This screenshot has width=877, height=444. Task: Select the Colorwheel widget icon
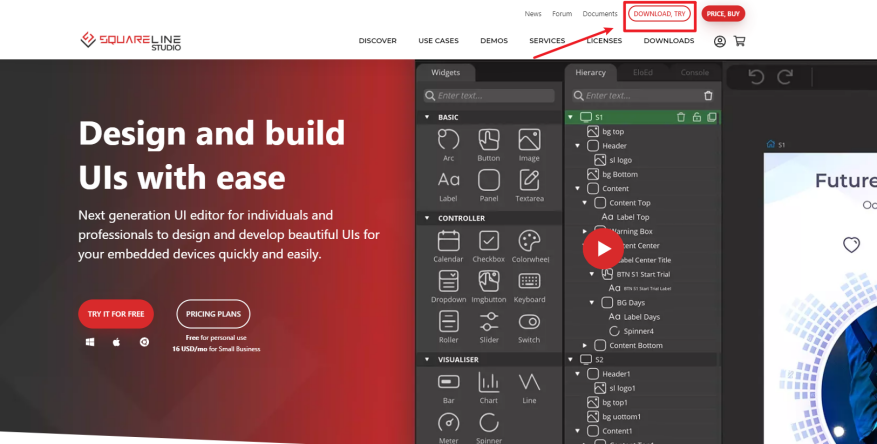coord(529,241)
